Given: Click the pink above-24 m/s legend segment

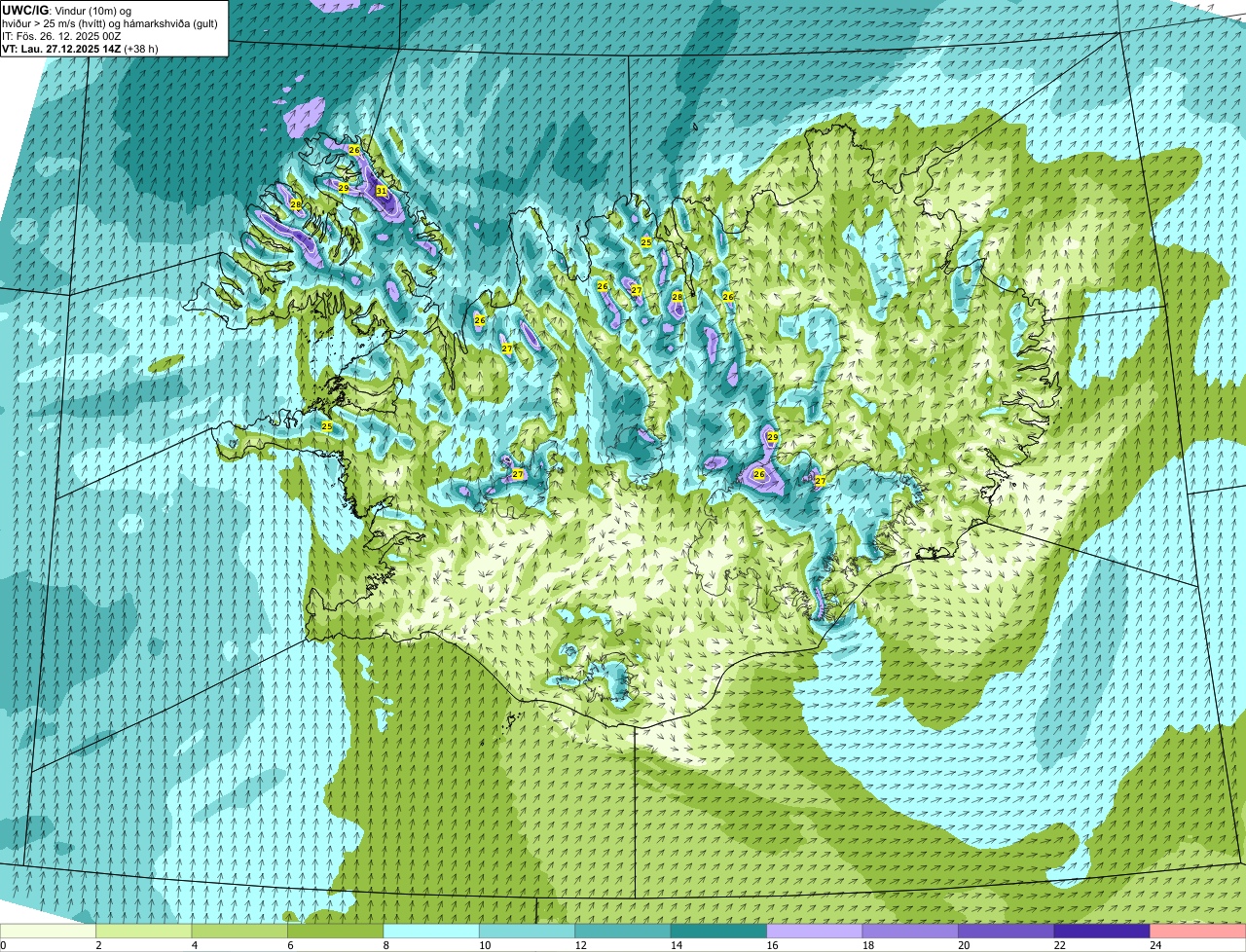Looking at the screenshot, I should 1198,931.
